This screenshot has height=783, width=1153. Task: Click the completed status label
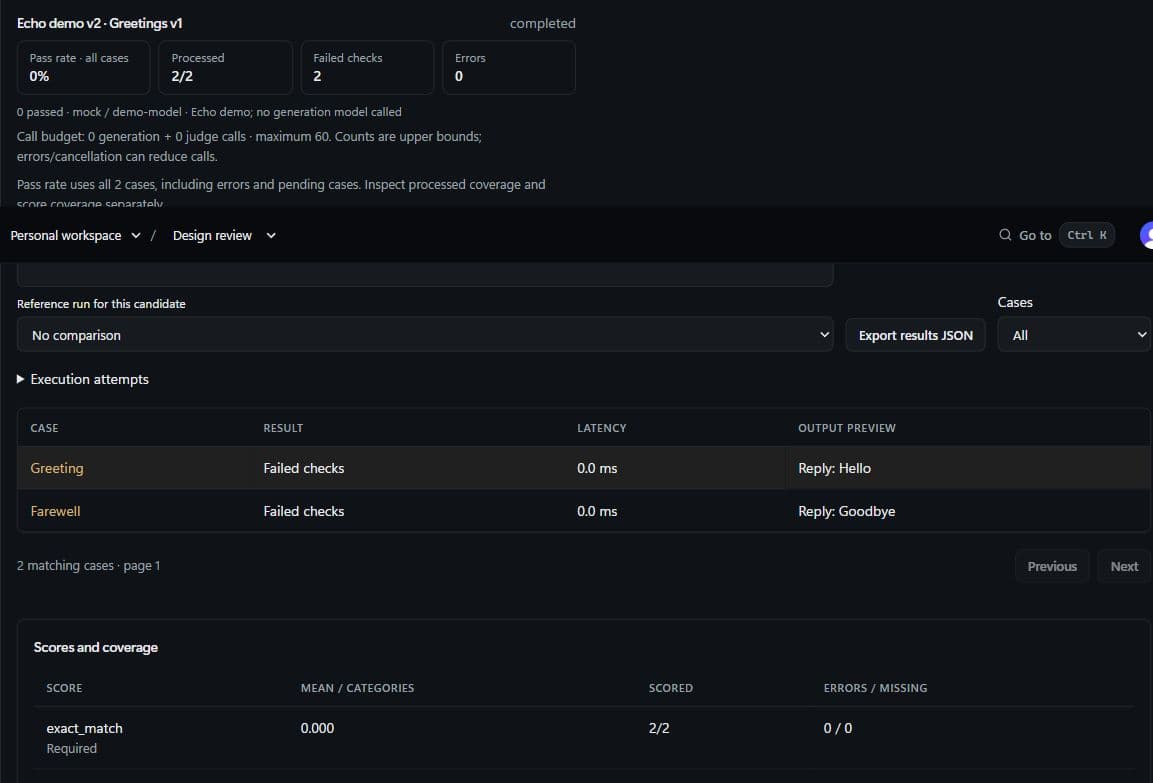(543, 24)
